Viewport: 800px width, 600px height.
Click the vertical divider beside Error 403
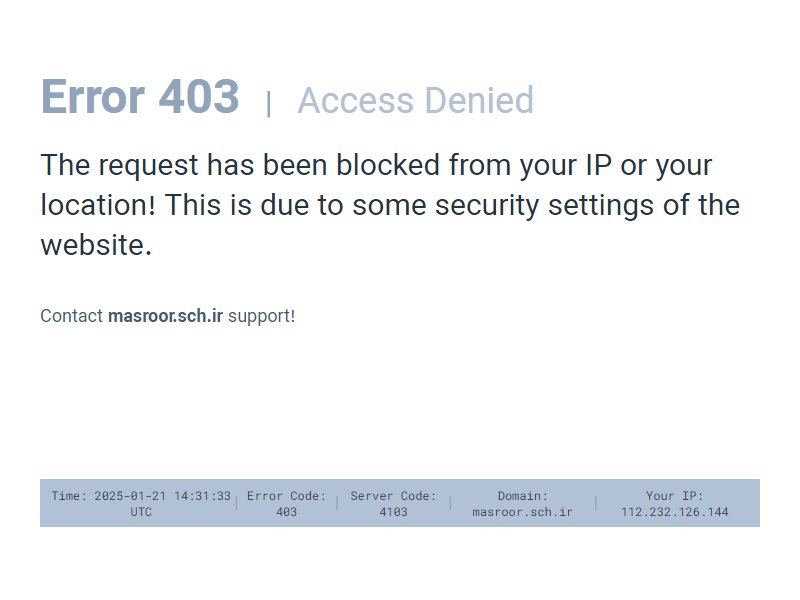[268, 104]
